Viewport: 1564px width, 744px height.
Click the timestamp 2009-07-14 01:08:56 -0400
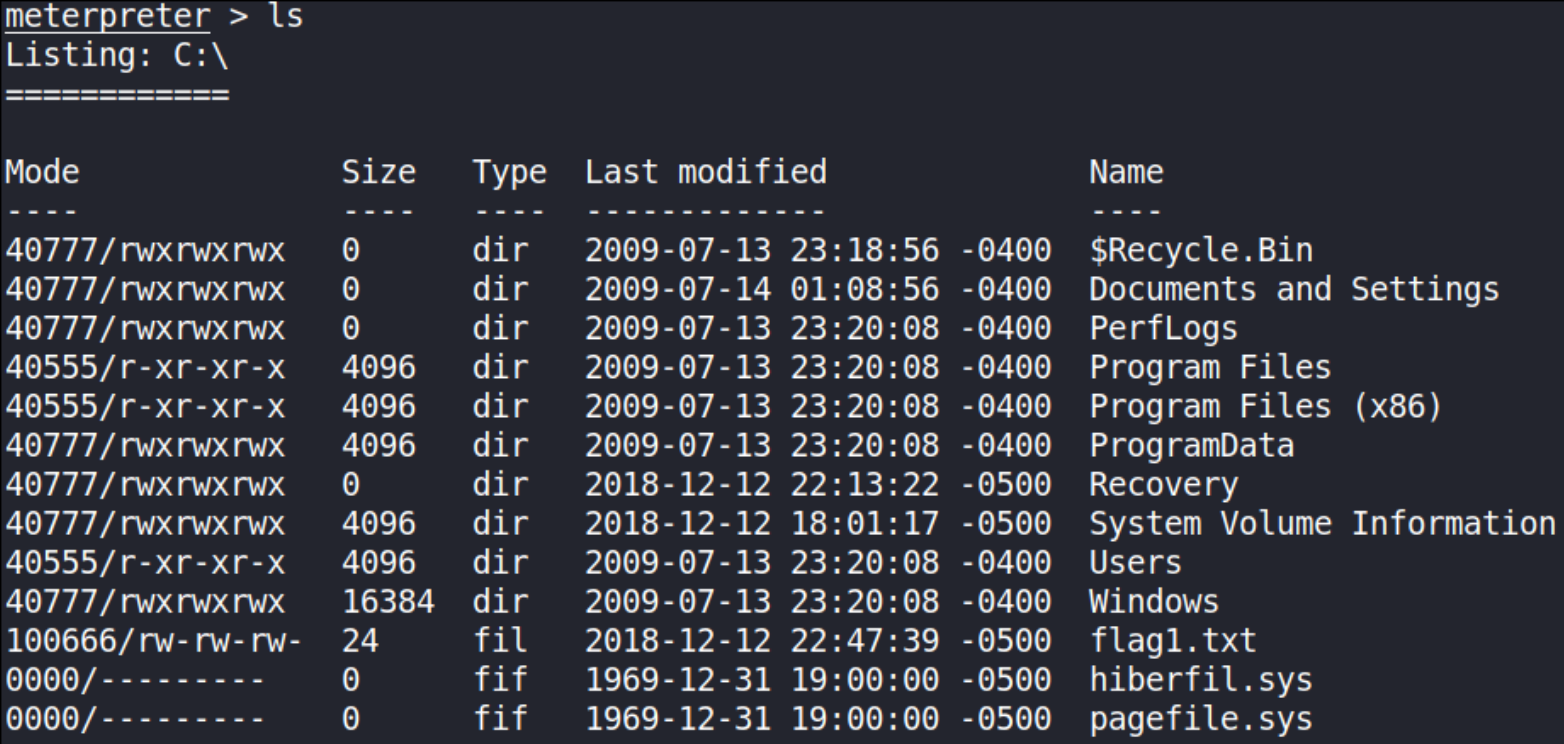point(818,289)
